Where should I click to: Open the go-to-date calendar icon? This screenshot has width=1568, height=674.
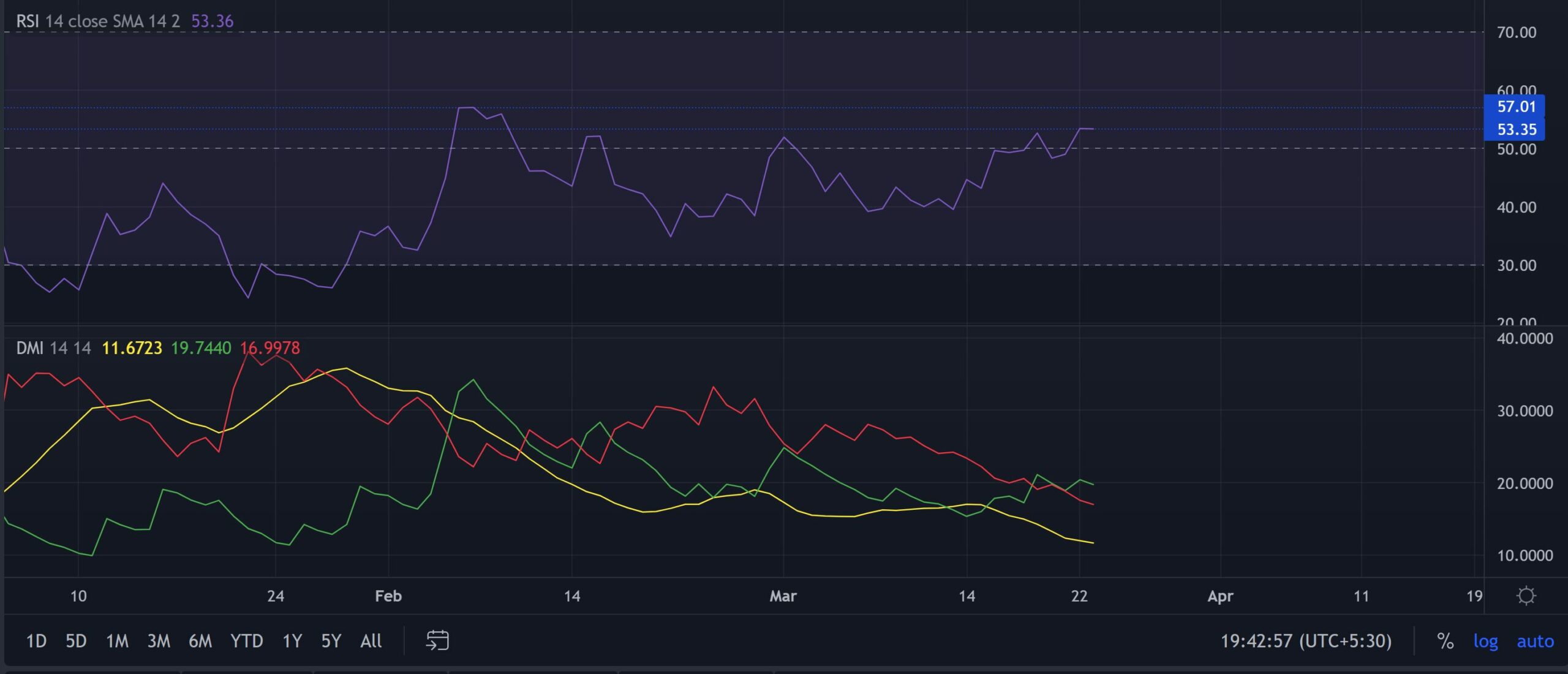[437, 641]
